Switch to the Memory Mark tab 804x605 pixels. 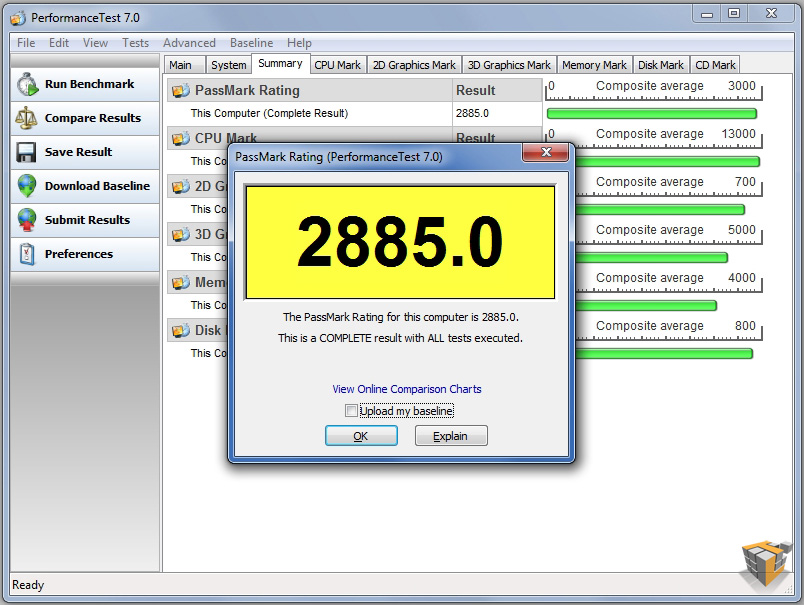coord(594,65)
